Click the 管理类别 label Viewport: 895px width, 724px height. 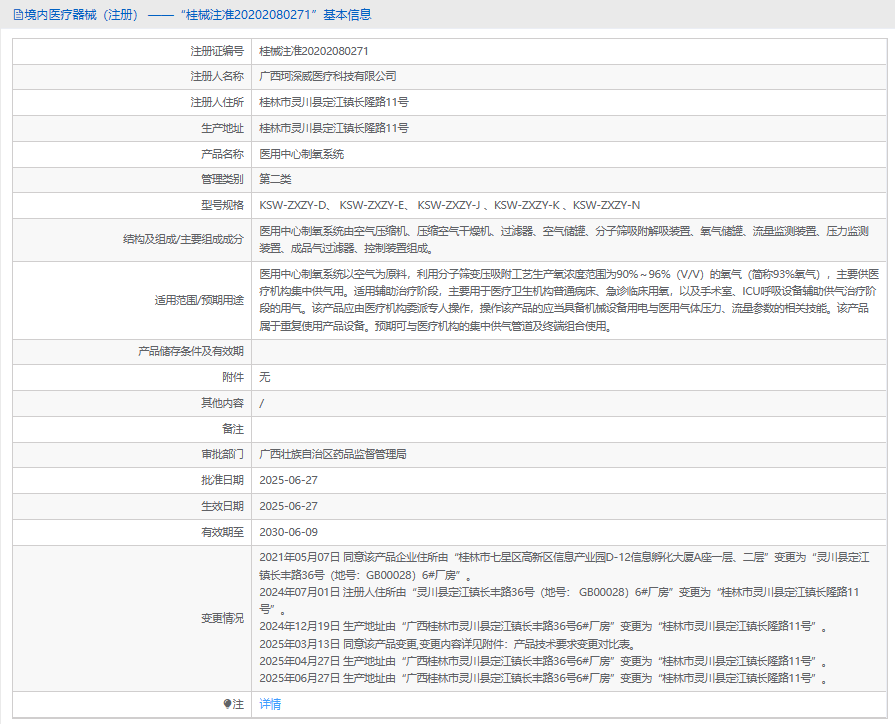(x=222, y=179)
